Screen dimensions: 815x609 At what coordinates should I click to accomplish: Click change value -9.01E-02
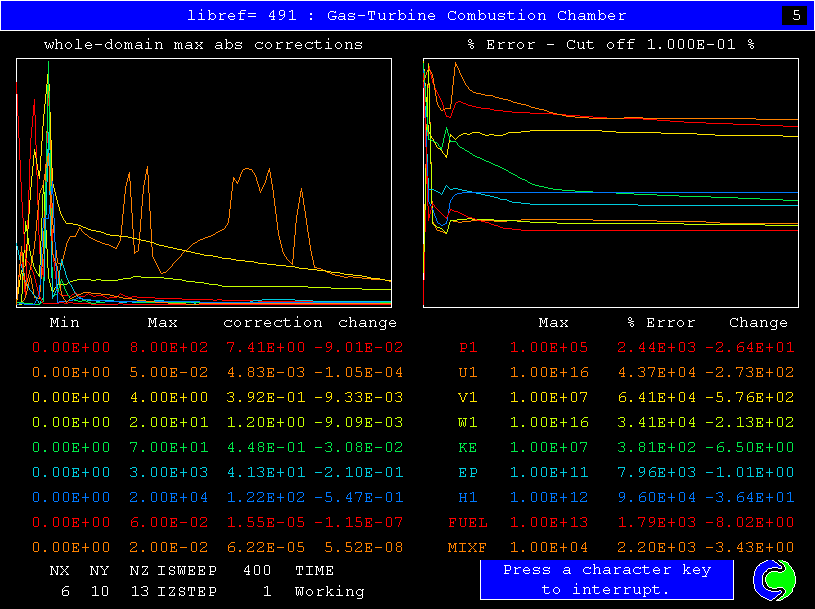click(x=359, y=348)
